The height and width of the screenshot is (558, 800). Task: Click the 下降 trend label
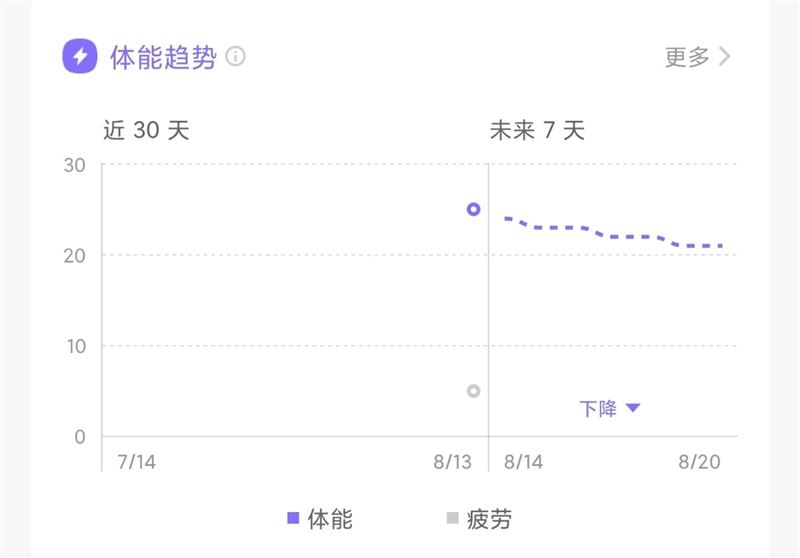[x=598, y=408]
